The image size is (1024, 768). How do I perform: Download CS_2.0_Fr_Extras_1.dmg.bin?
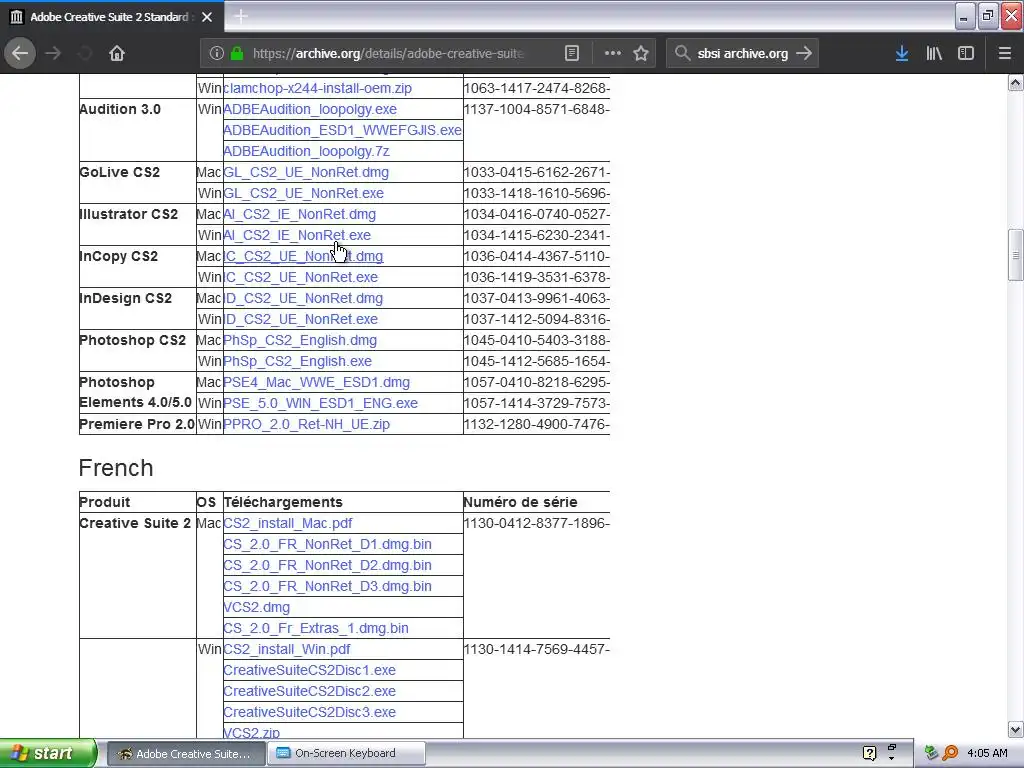(x=316, y=628)
